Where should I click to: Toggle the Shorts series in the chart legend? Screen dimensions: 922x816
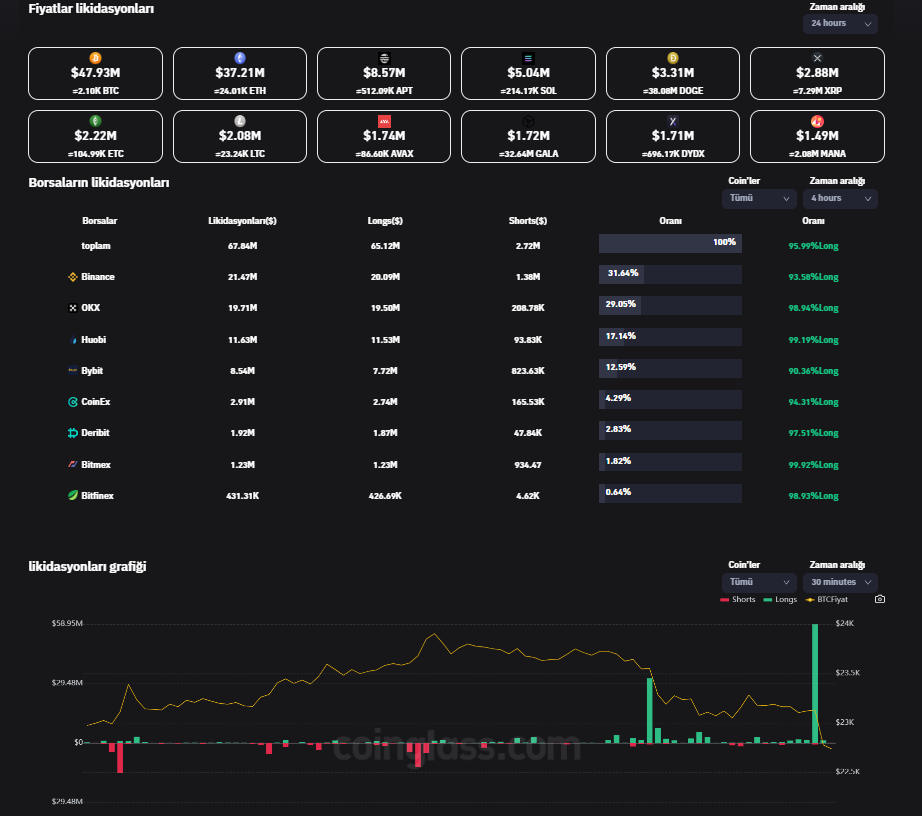[737, 600]
